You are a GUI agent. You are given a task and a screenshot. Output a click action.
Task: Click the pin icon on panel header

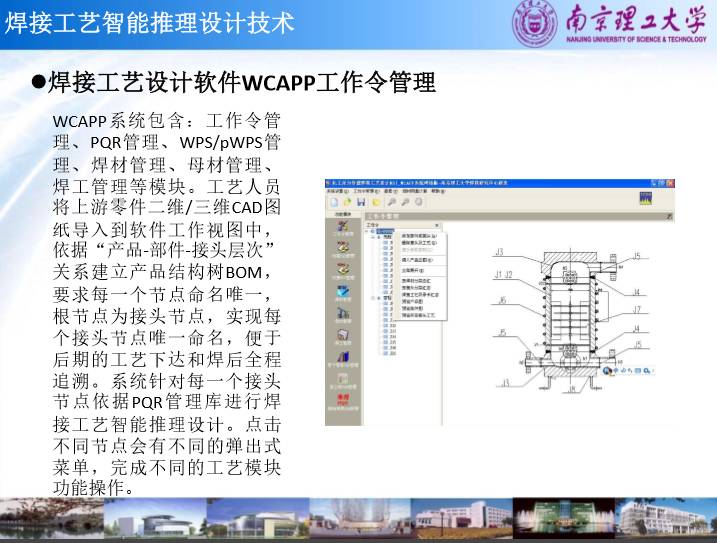[x=669, y=216]
